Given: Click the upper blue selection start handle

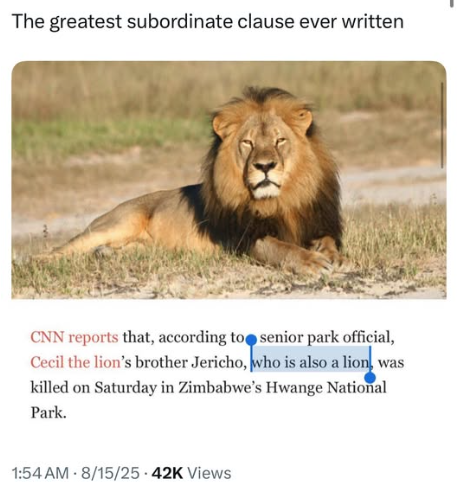Looking at the screenshot, I should (x=251, y=340).
